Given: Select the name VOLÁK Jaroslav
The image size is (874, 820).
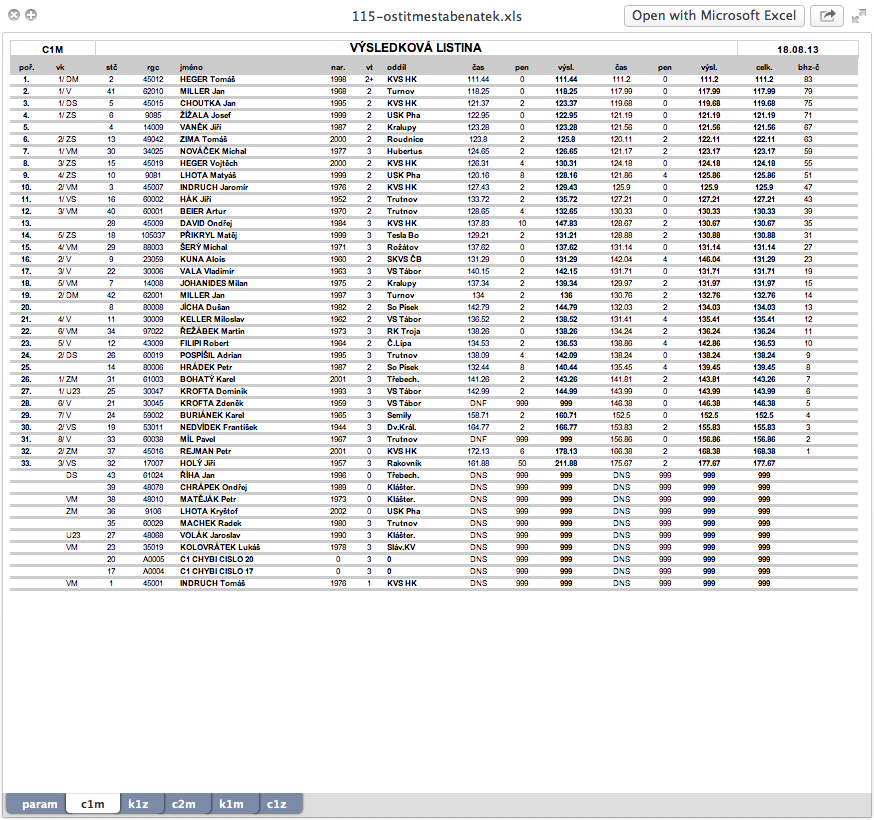Looking at the screenshot, I should point(210,535).
